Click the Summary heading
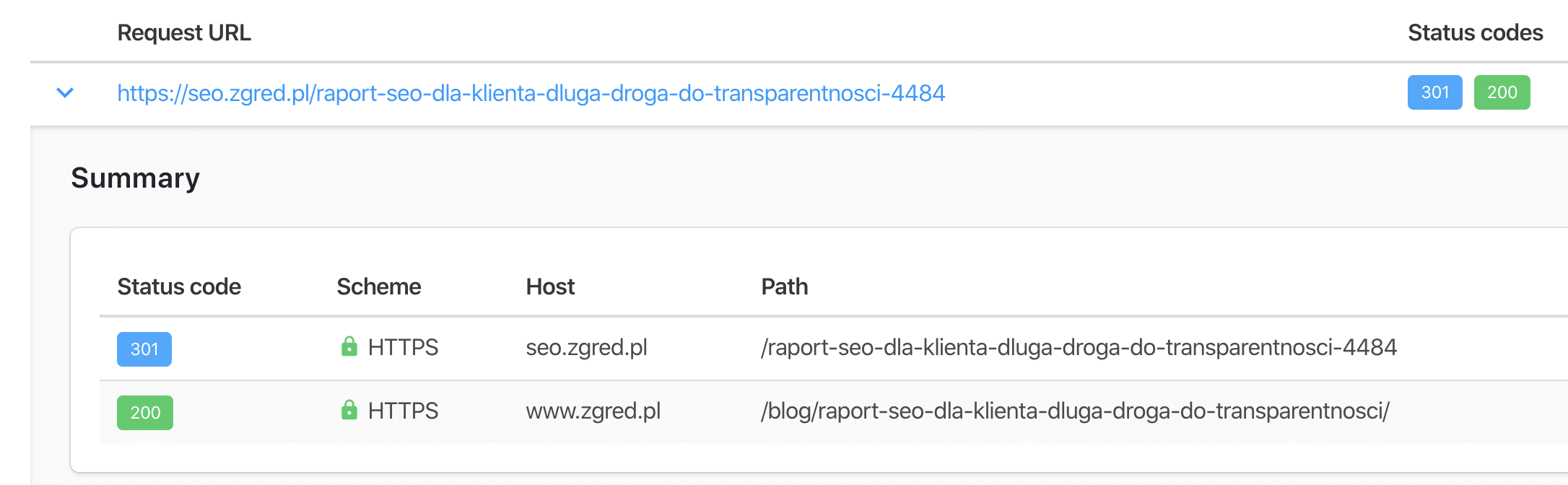Screen dimensions: 1568x485 coord(135,178)
